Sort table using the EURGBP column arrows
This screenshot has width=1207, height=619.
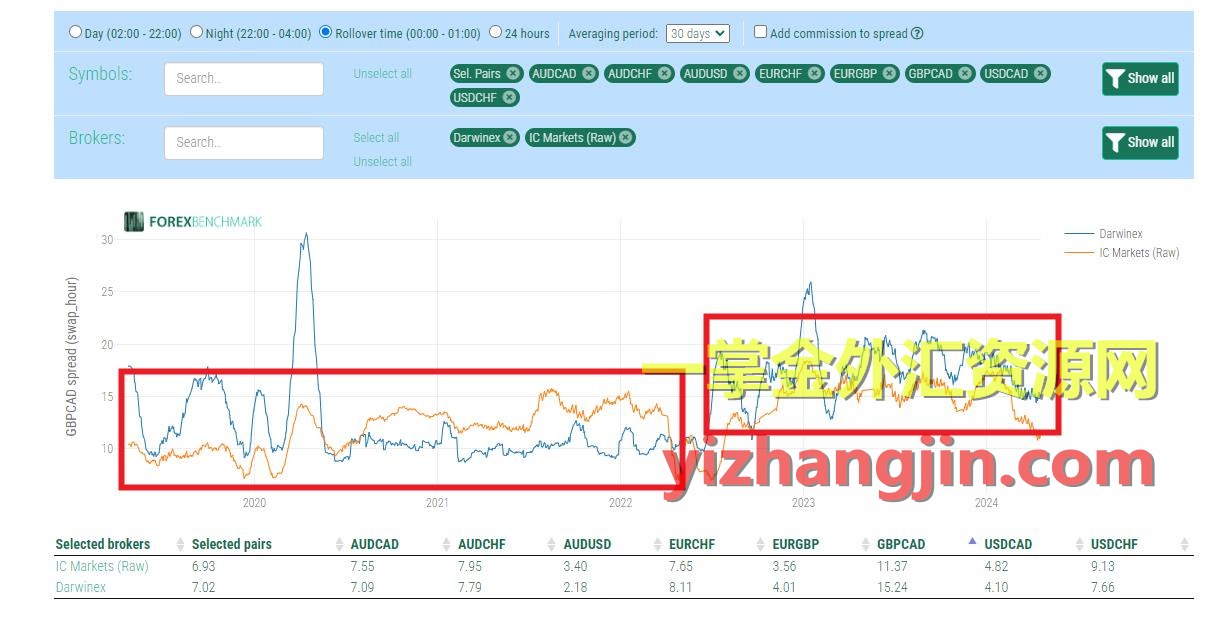[x=867, y=544]
